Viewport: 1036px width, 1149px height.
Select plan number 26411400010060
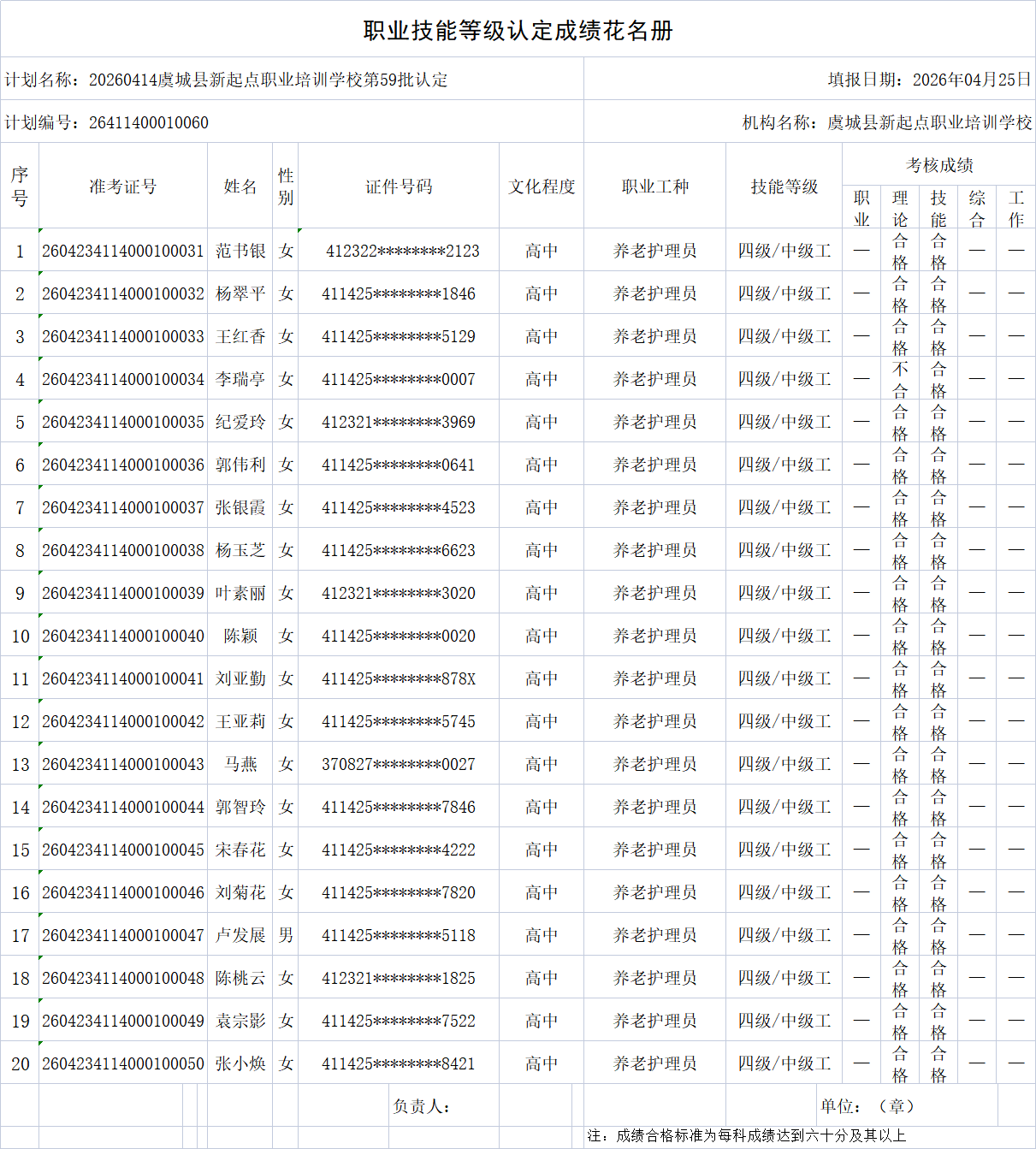pyautogui.click(x=149, y=122)
